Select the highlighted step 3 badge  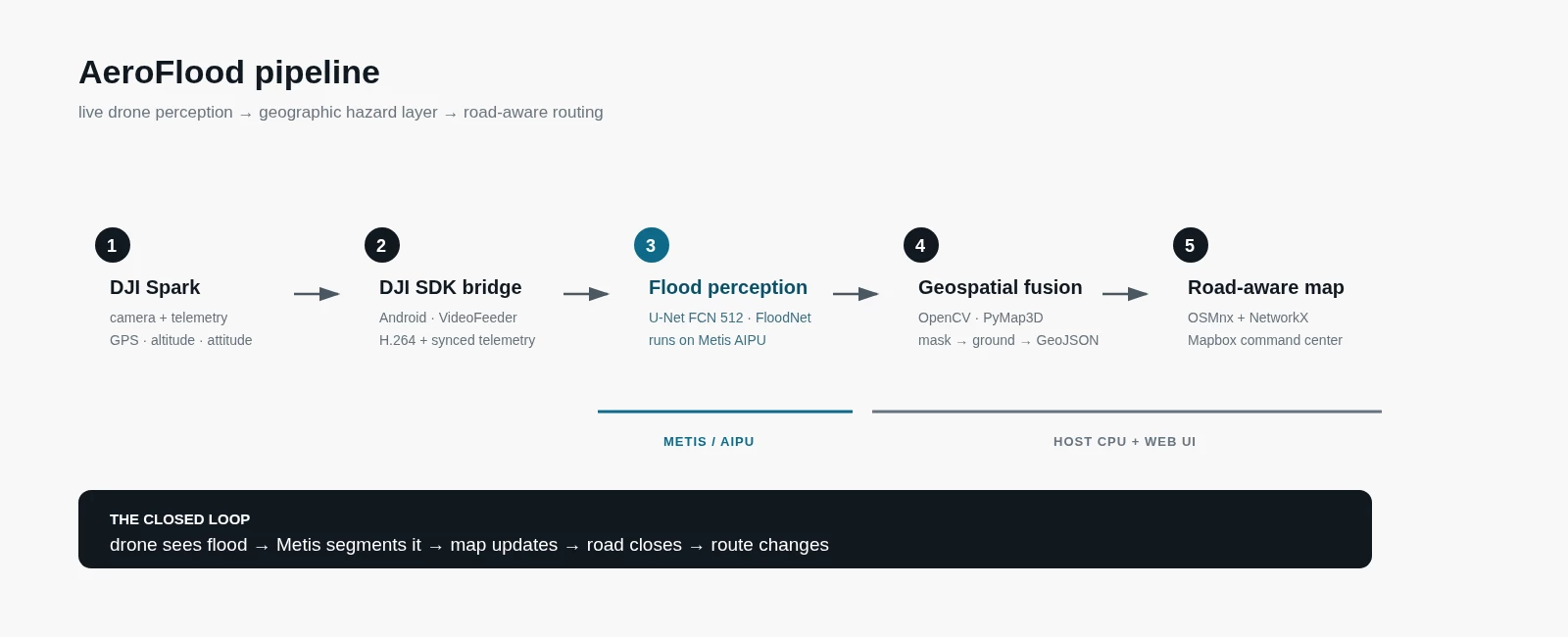(652, 245)
